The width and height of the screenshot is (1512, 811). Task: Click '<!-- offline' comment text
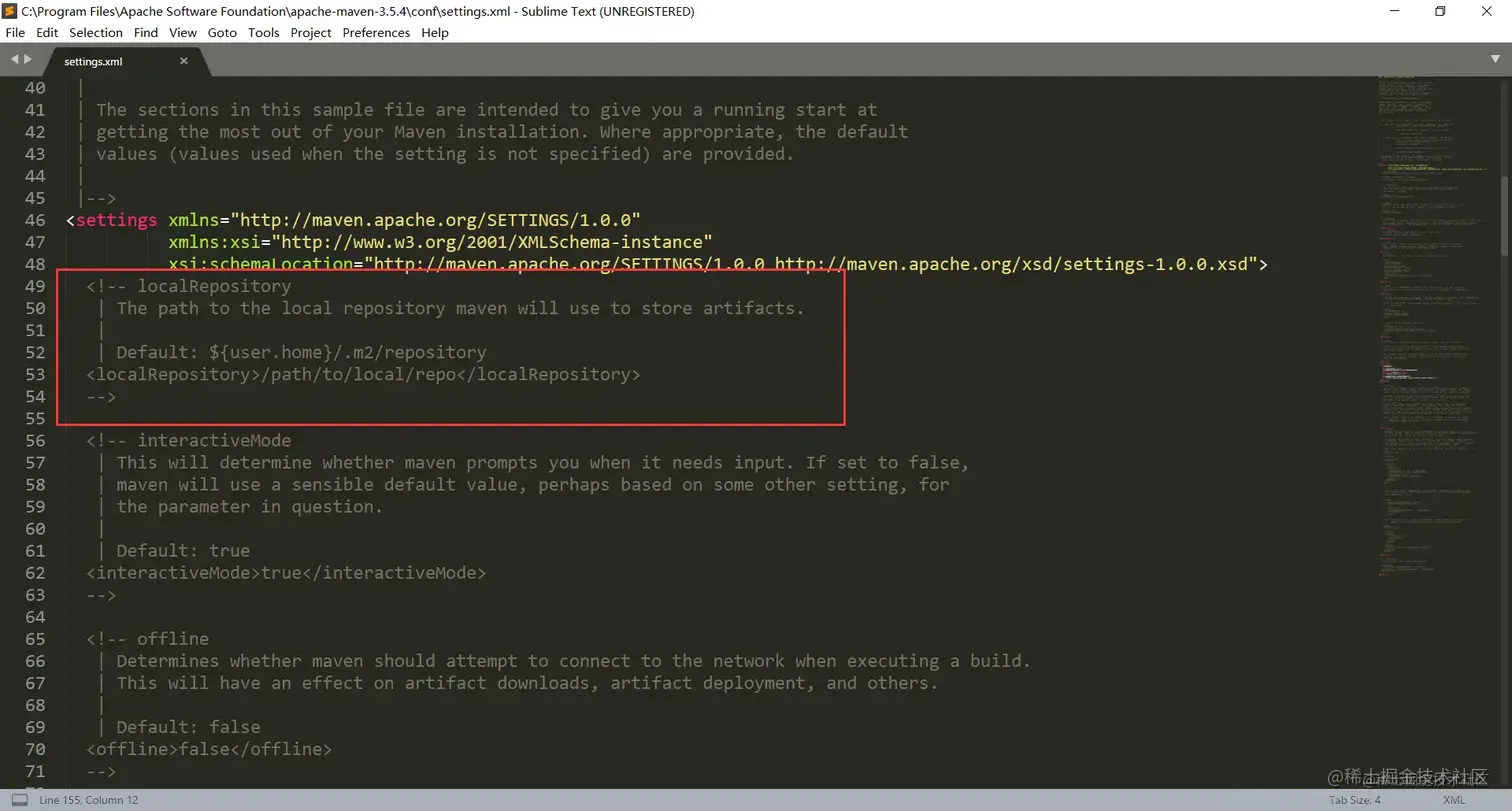pos(148,639)
